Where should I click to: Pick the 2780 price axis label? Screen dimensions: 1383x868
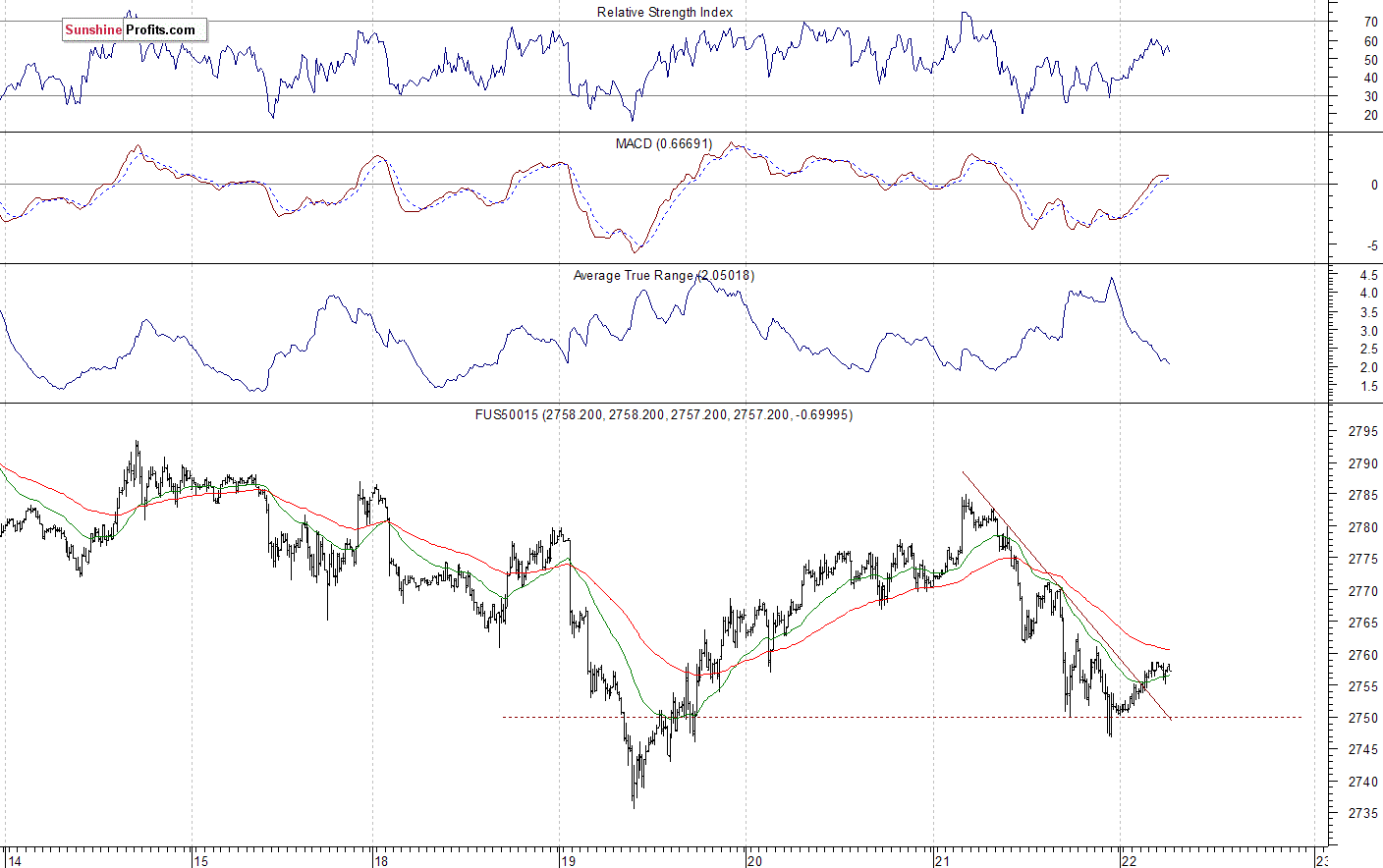[x=1362, y=527]
